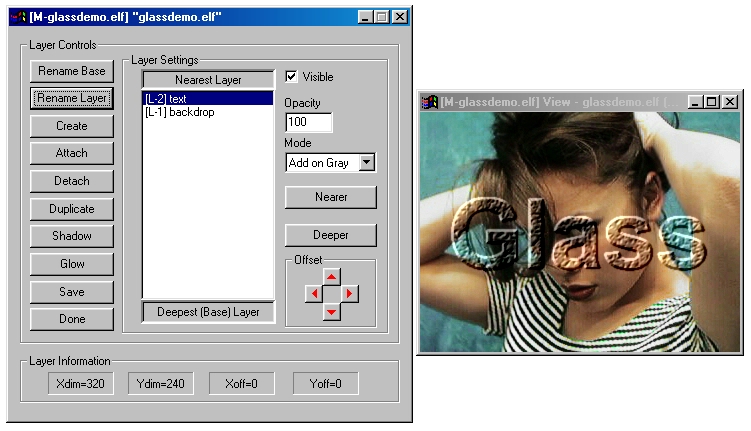Toggle the Visible checkbox
Screen dimensions: 751x431
tap(292, 77)
